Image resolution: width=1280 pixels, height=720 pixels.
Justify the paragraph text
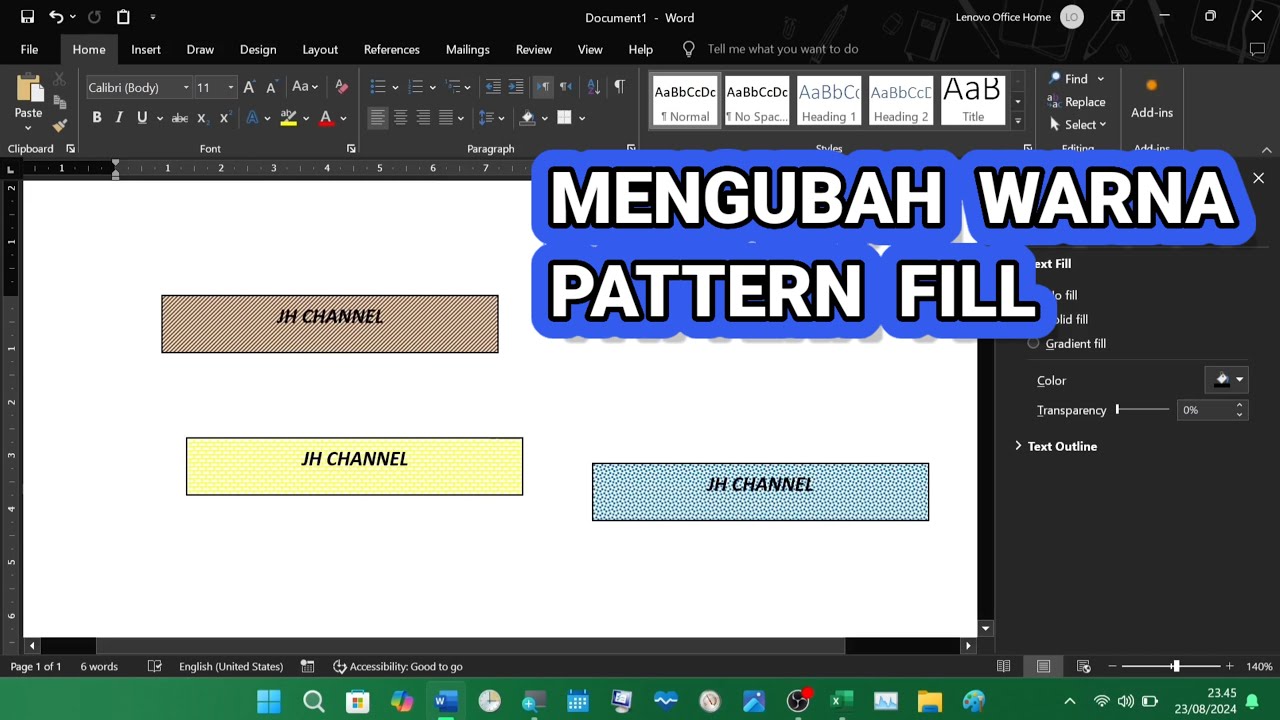[x=446, y=118]
